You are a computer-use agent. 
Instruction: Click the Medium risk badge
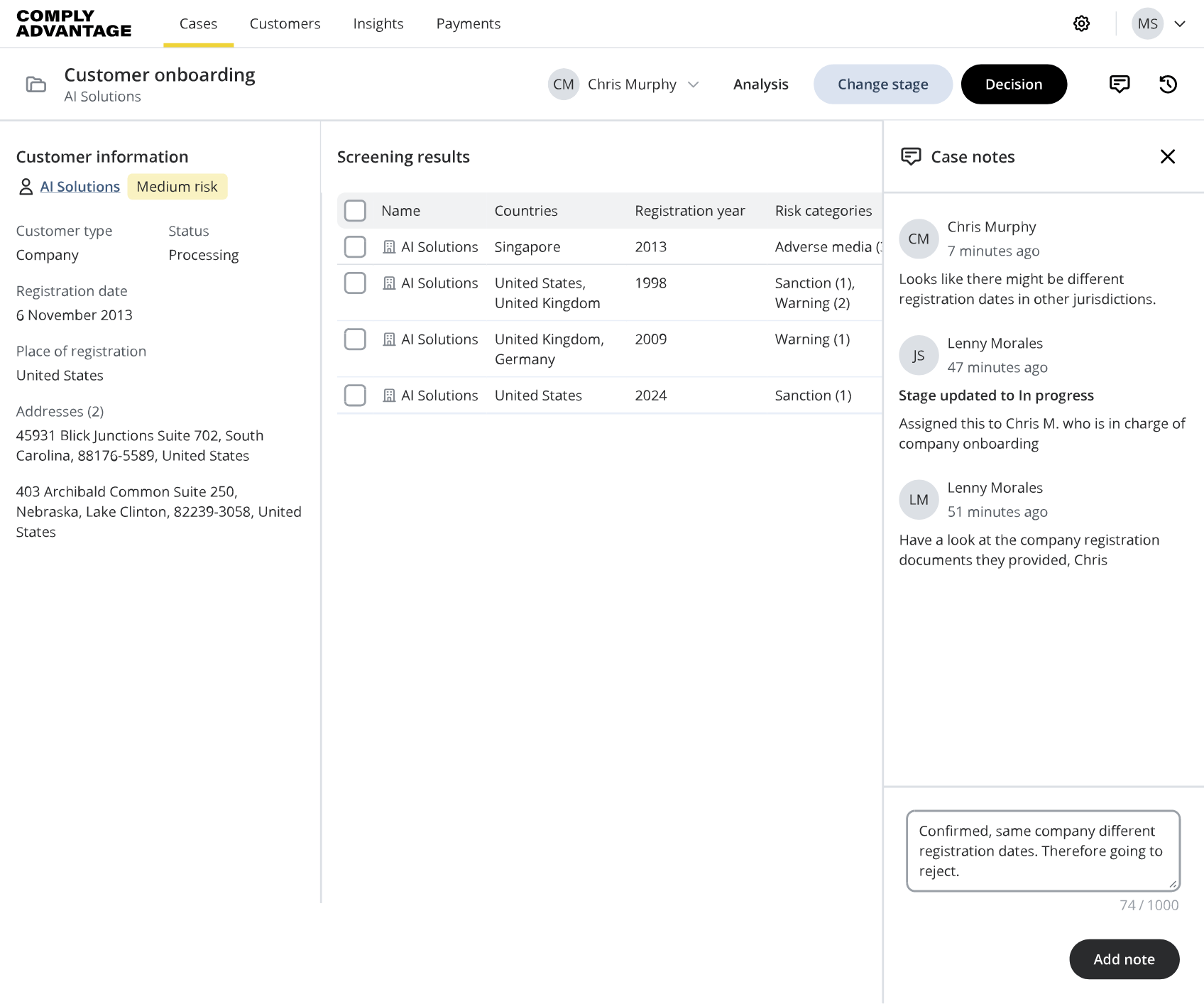177,187
